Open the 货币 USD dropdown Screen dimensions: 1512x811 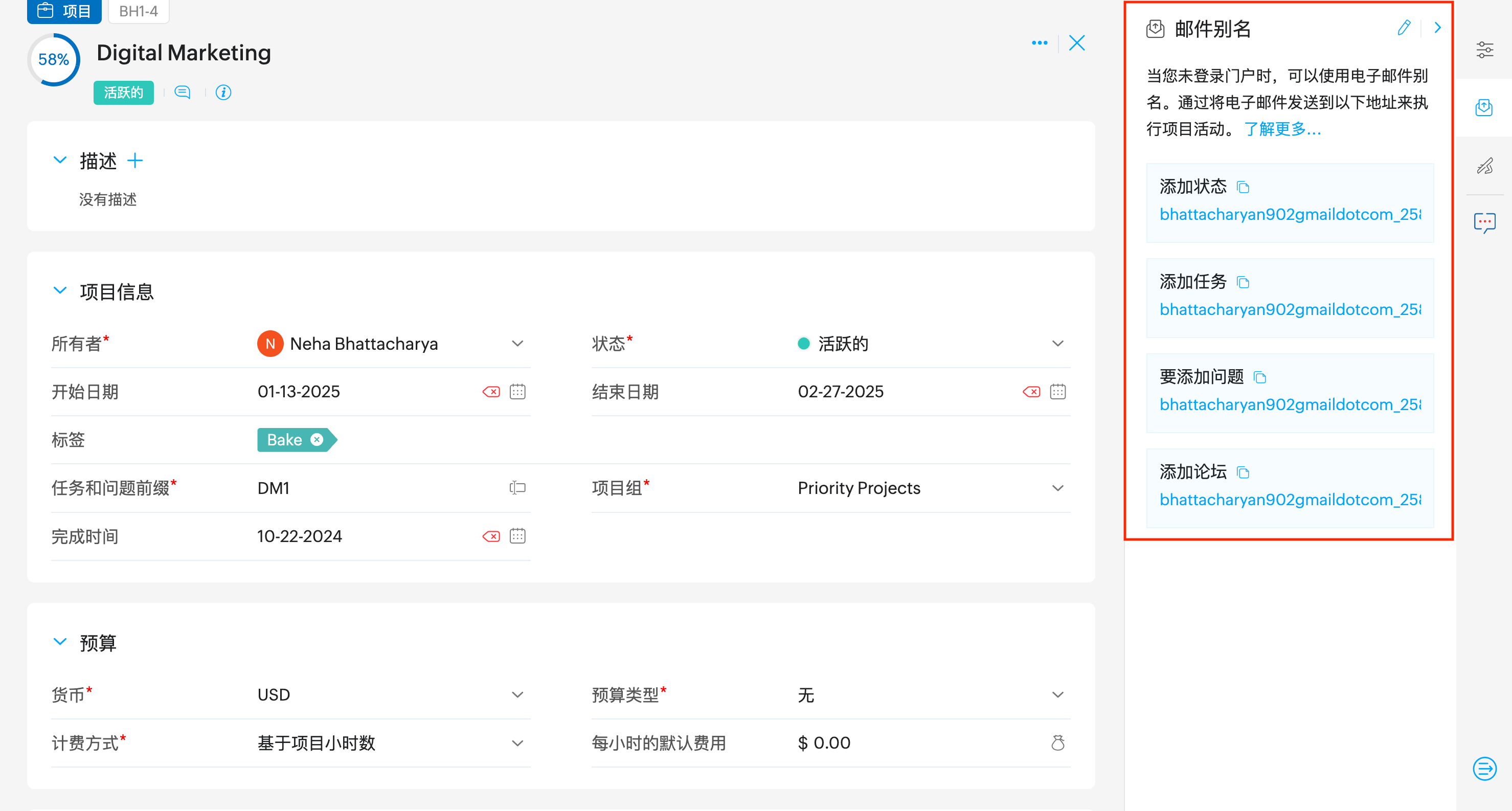coord(517,694)
